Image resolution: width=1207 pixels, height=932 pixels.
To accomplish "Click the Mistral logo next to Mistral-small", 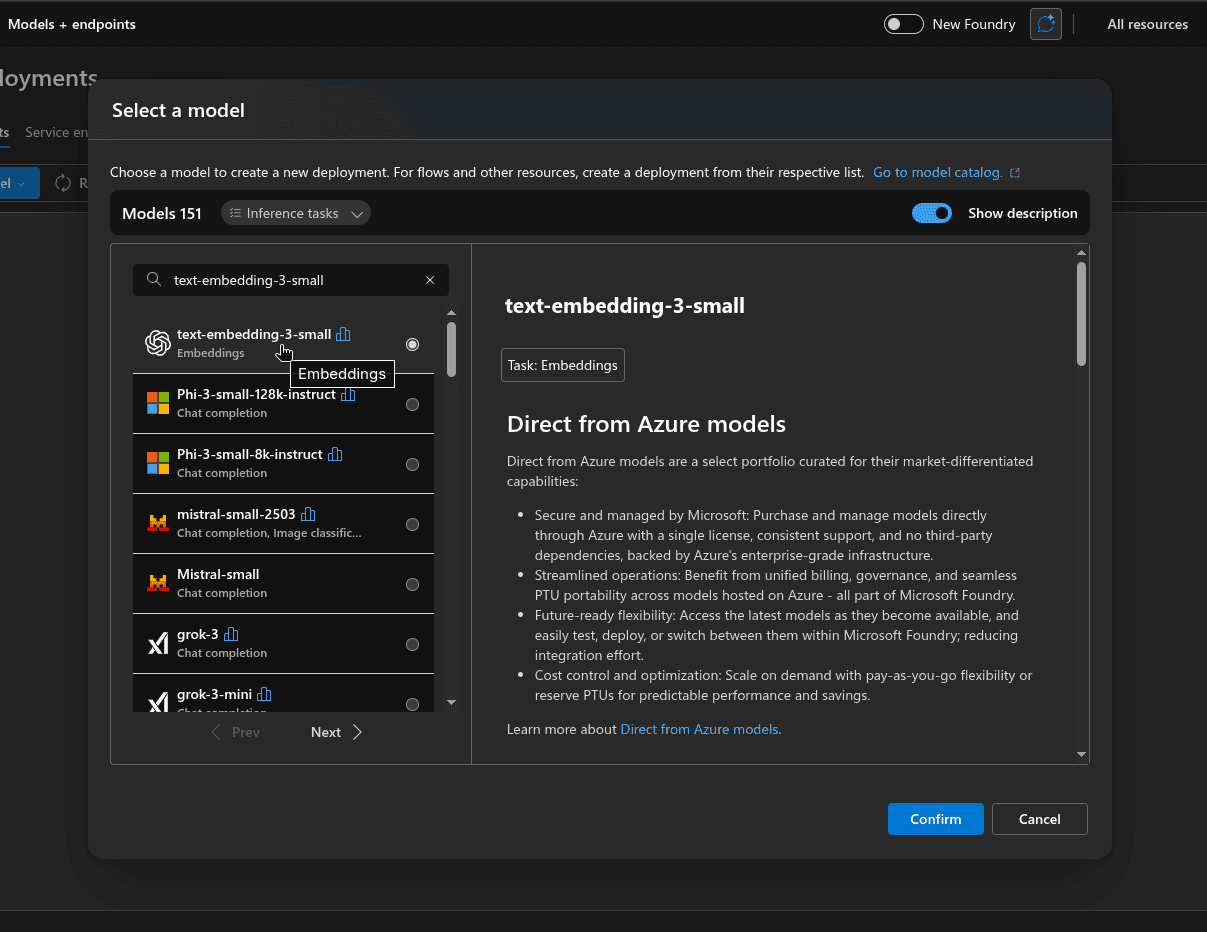I will pyautogui.click(x=157, y=583).
